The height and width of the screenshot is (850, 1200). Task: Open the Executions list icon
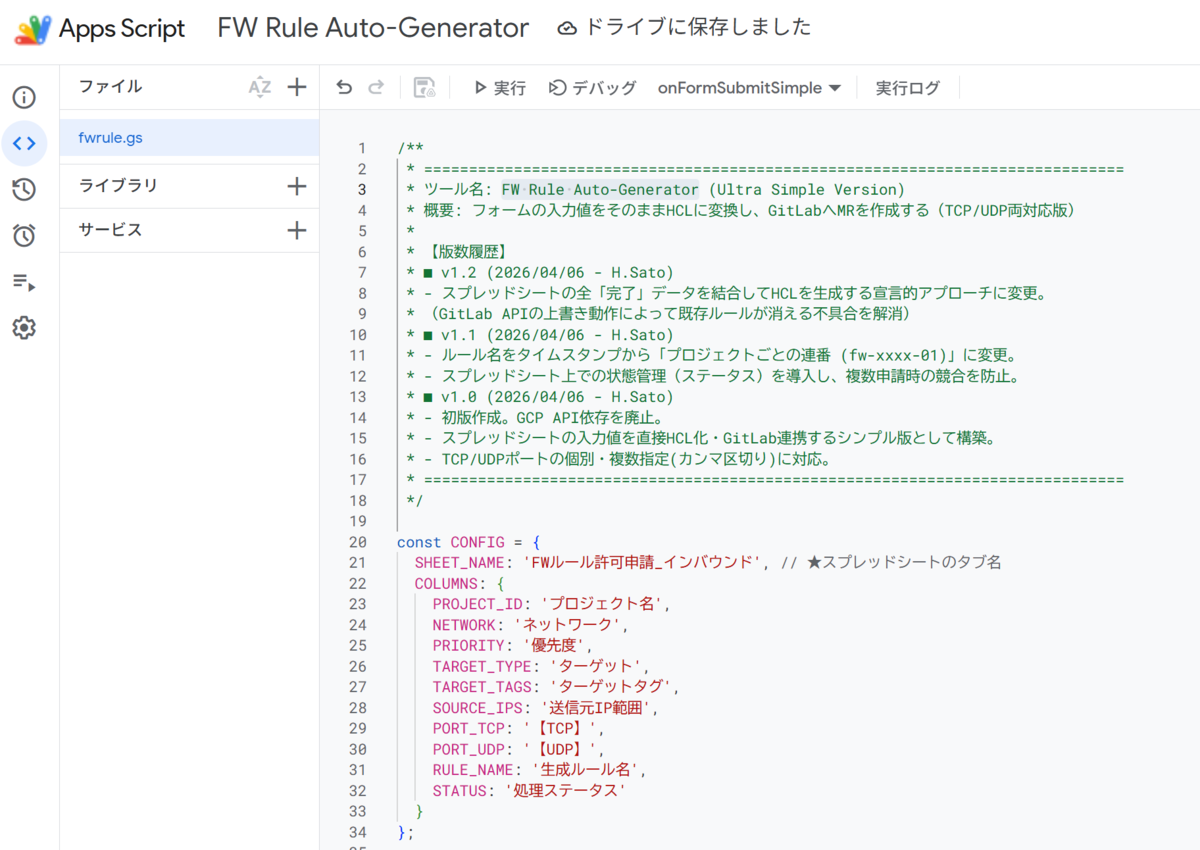pos(24,282)
